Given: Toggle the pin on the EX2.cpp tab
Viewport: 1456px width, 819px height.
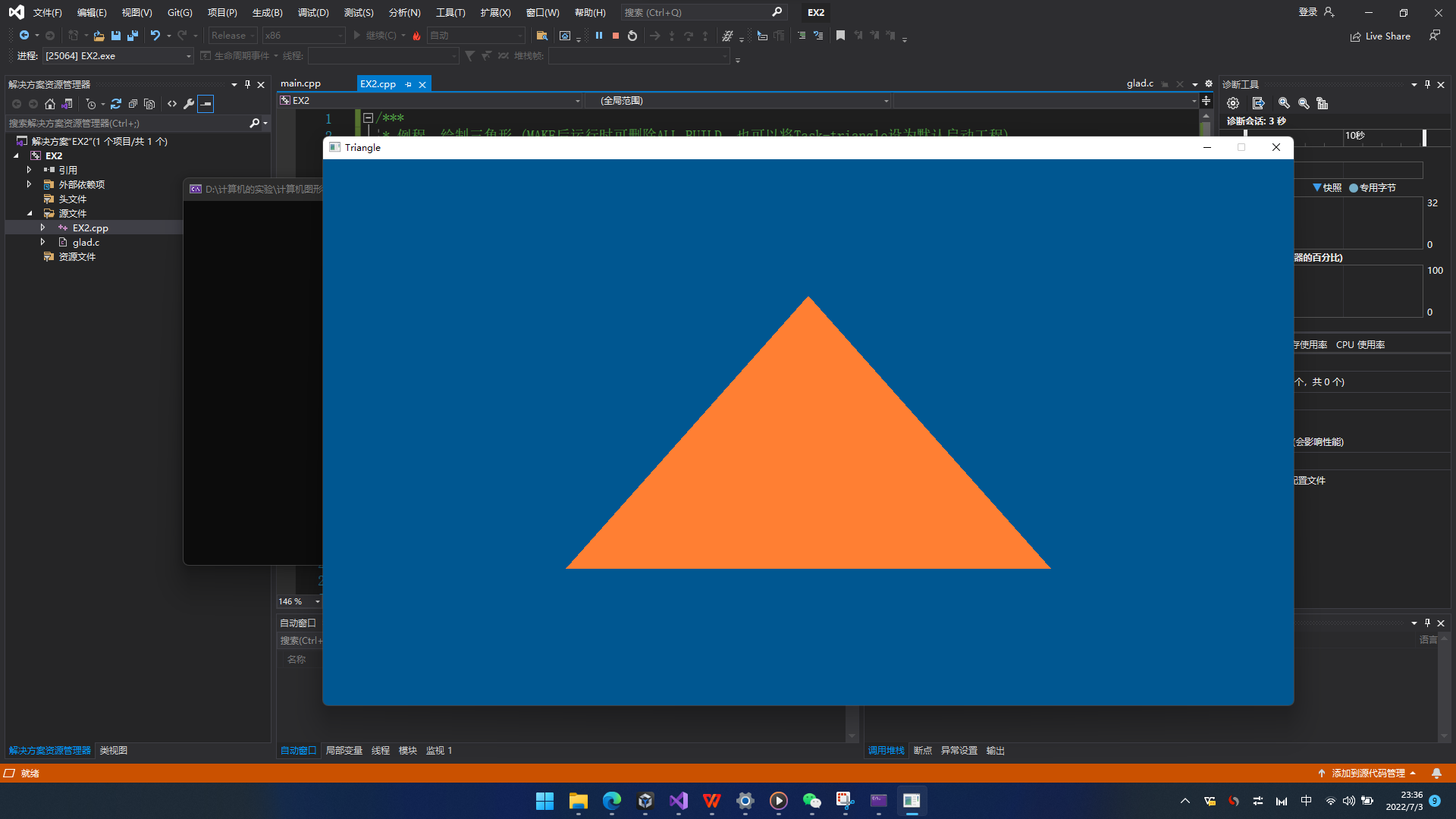Looking at the screenshot, I should 409,84.
